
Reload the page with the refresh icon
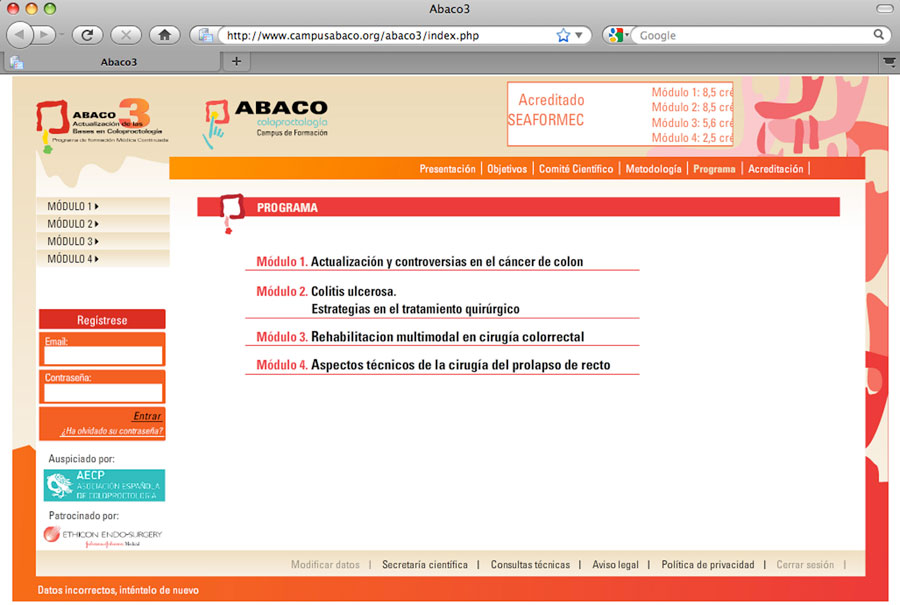click(87, 35)
